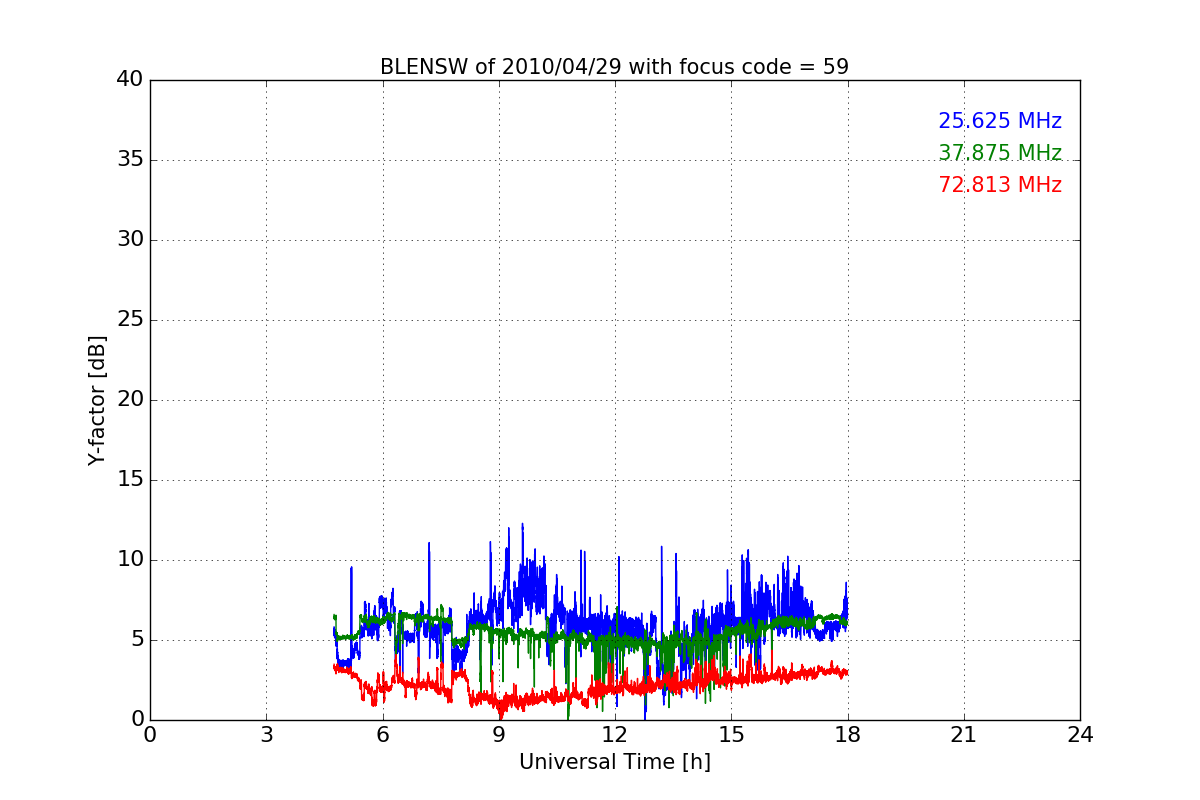Click the y-axis tick label '40'
Screen dimensions: 1200x800
point(130,80)
